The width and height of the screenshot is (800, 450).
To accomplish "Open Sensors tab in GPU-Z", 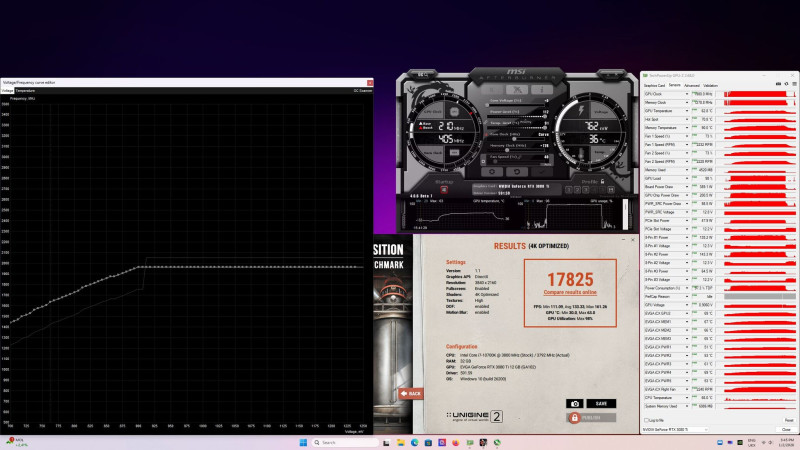I will click(x=674, y=86).
